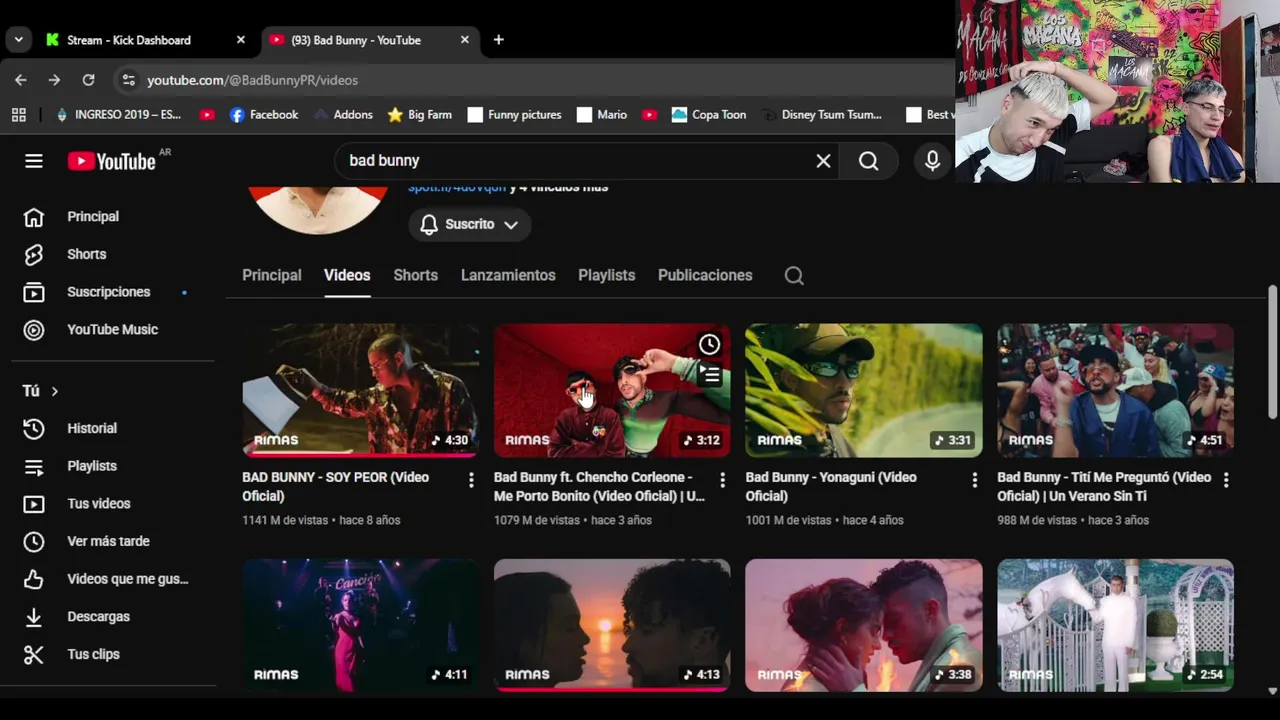
Task: Open browser apps grid bookmark icon
Action: pyautogui.click(x=19, y=115)
